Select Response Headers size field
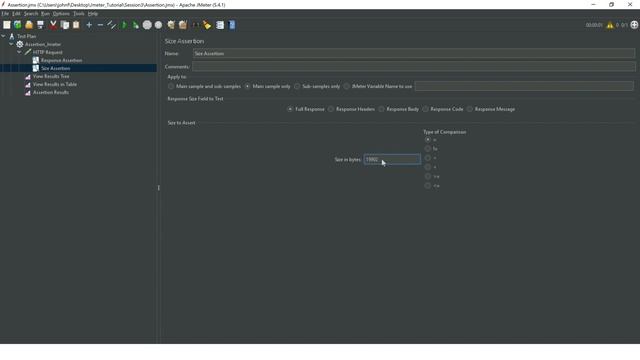Viewport: 640px width, 360px height. [x=331, y=109]
